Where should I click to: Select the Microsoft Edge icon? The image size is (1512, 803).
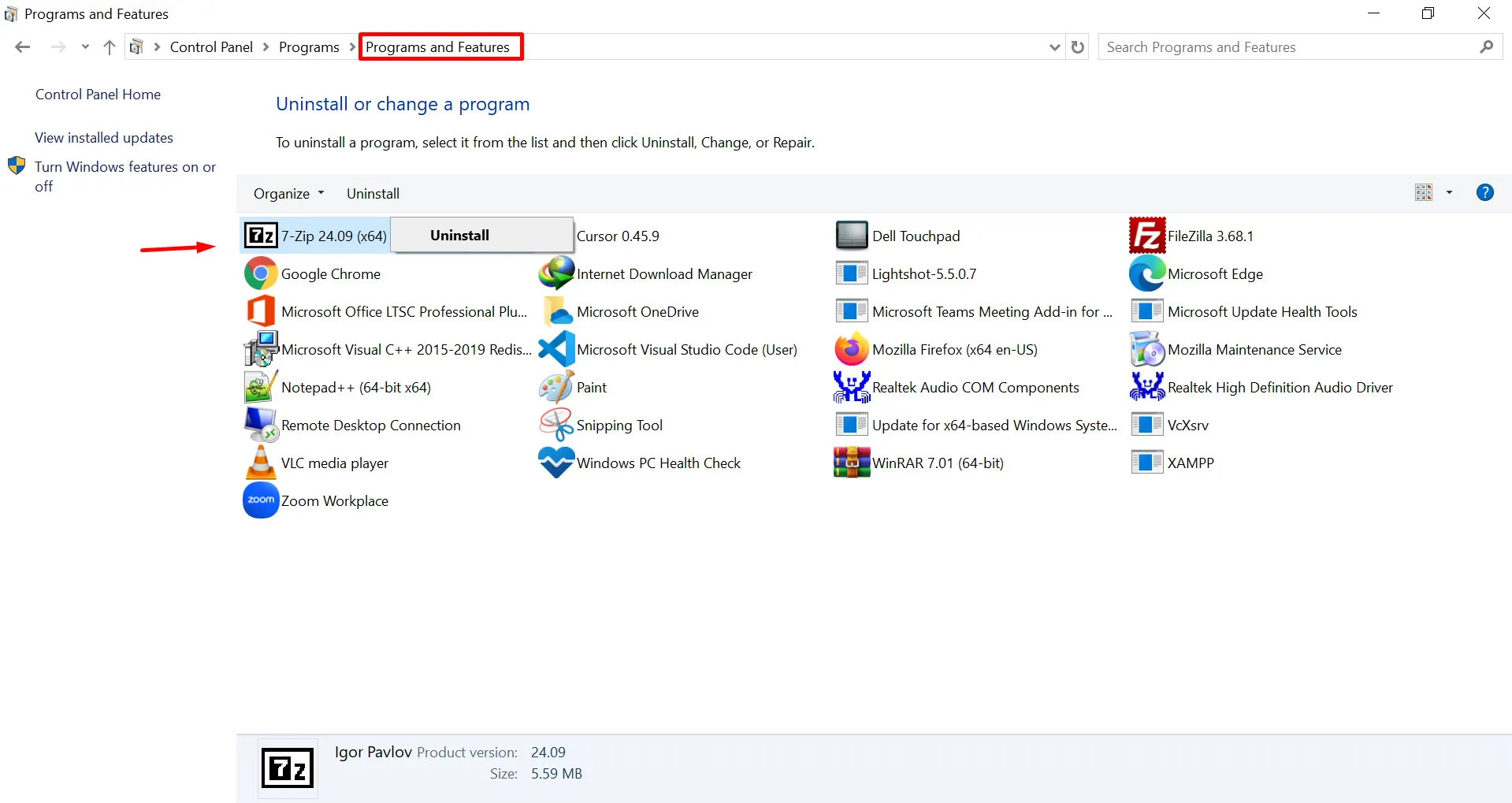click(1146, 273)
